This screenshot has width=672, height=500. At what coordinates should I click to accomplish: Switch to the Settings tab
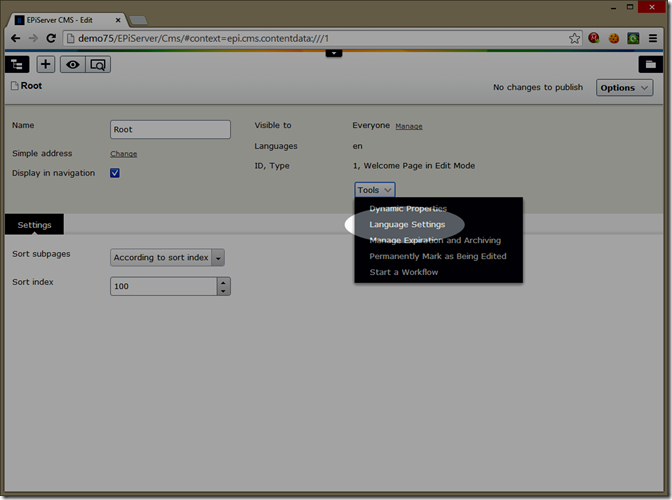(x=34, y=225)
